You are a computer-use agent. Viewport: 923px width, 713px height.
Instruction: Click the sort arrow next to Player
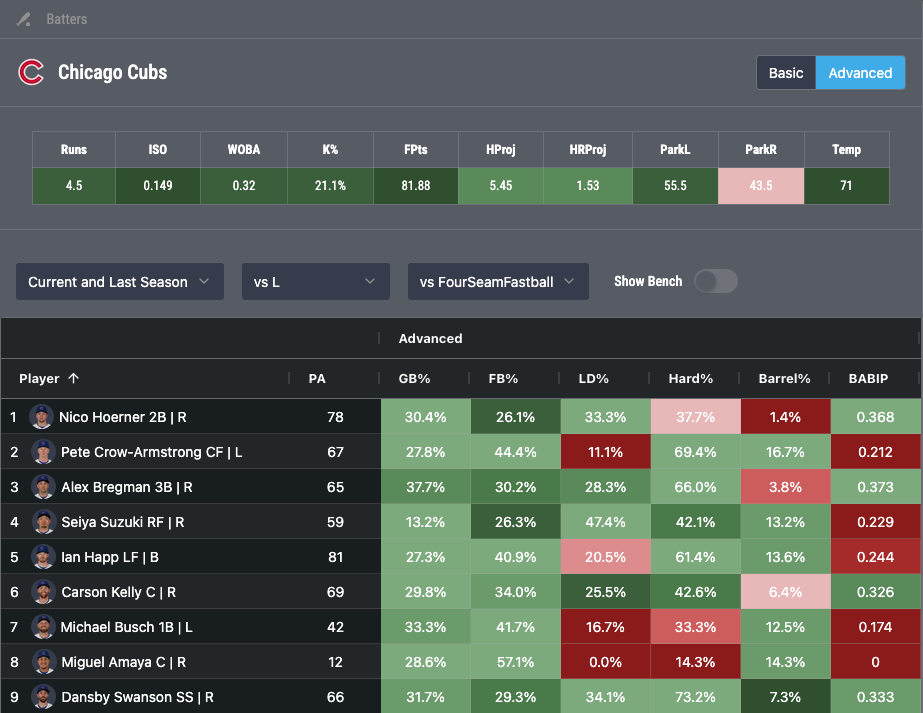click(x=74, y=378)
